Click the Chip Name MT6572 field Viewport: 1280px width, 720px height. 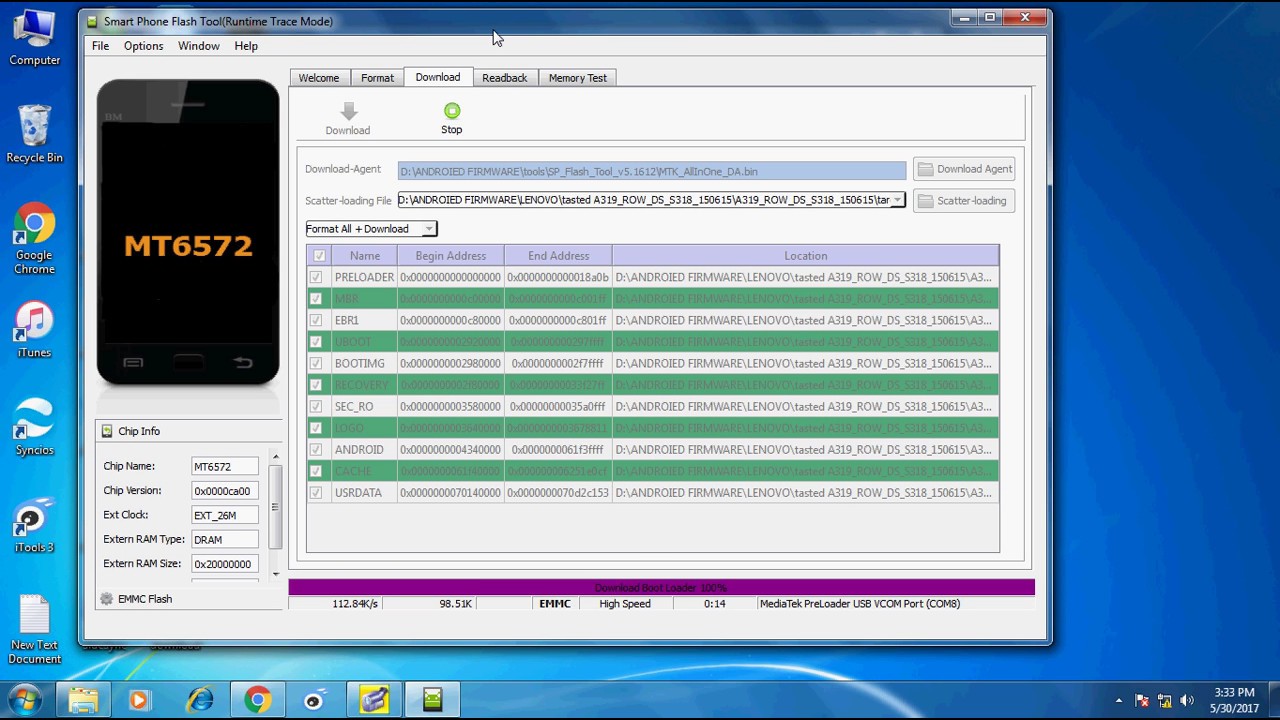coord(225,466)
